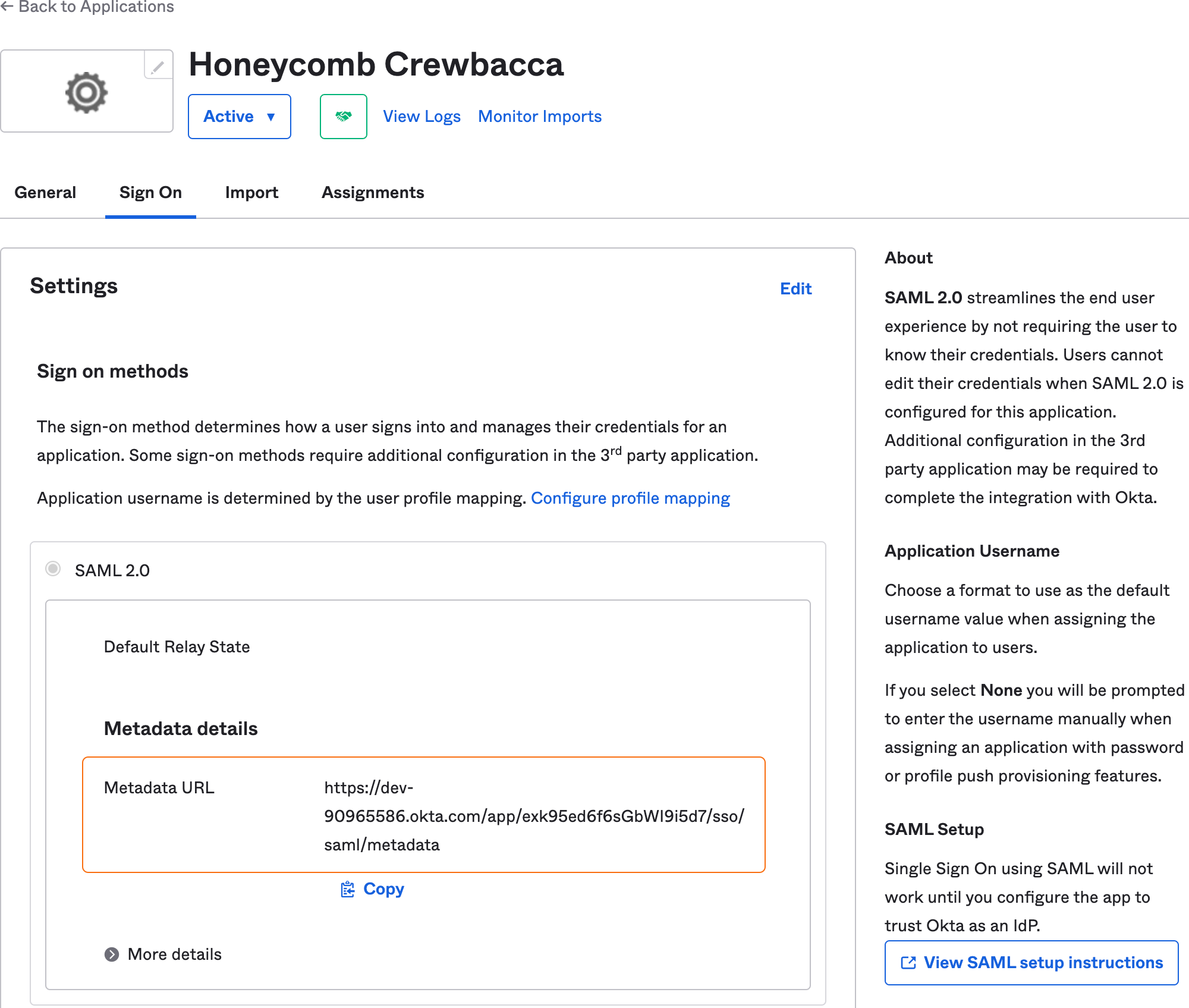The height and width of the screenshot is (1008, 1189).
Task: Click the About heading in sidebar
Action: 908,258
